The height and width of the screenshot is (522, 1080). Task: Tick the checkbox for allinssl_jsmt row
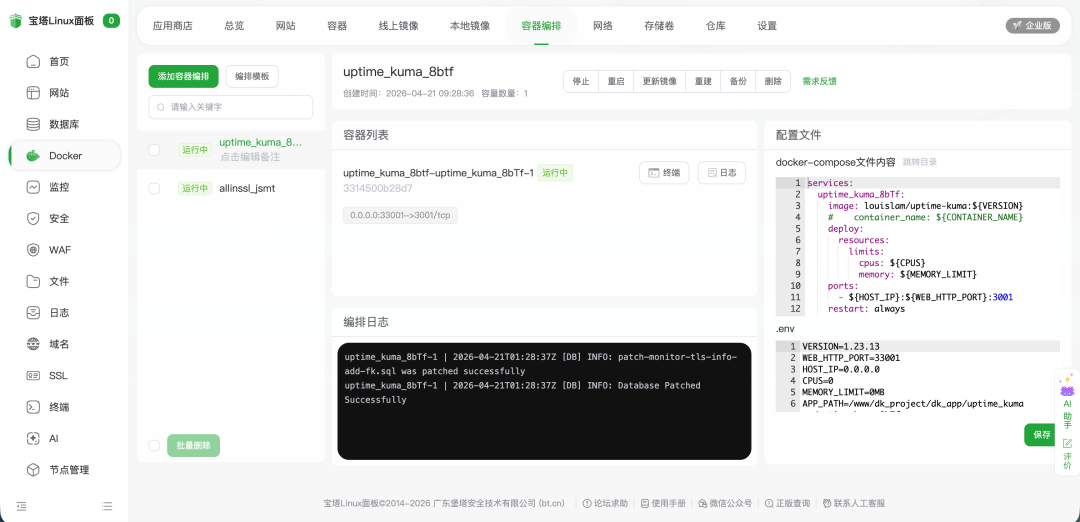154,188
